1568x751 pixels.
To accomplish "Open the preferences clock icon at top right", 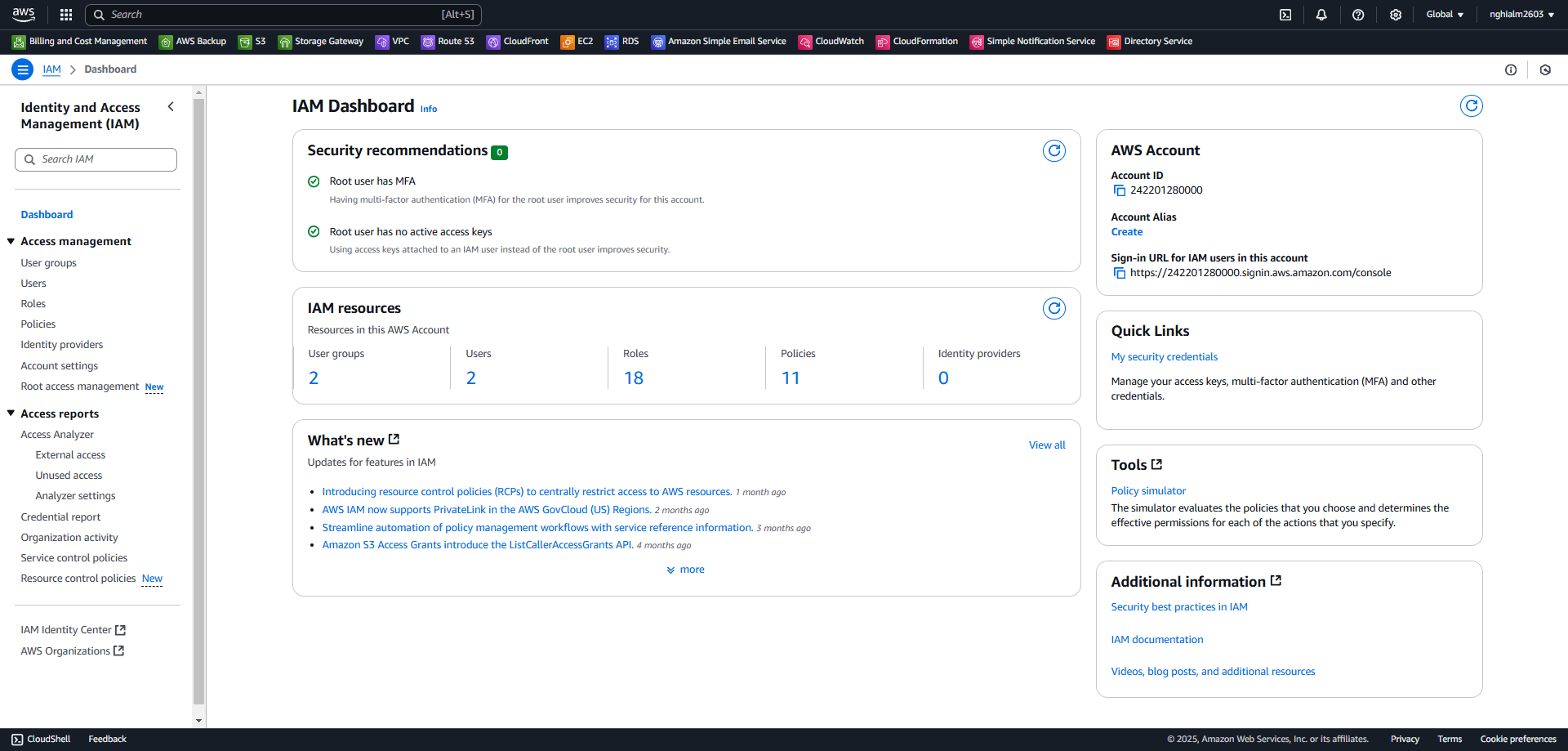I will click(1545, 69).
